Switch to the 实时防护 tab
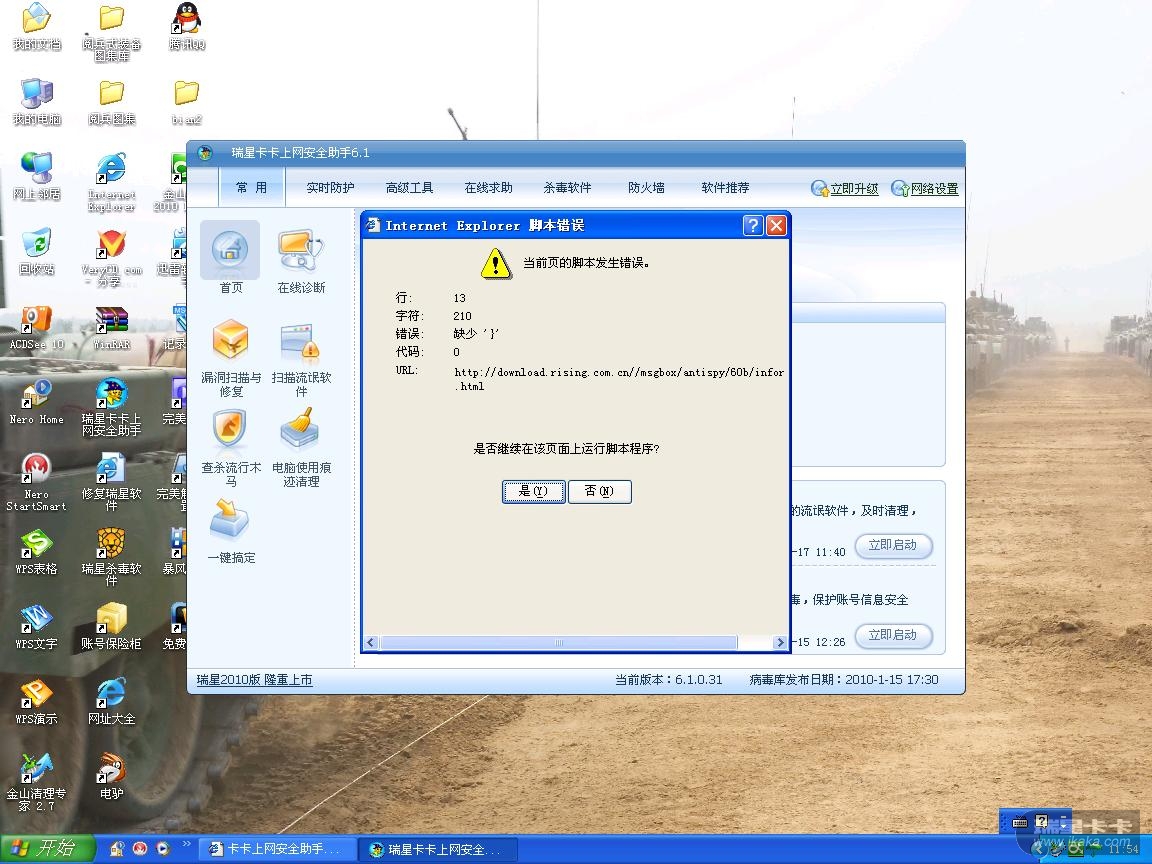Image resolution: width=1152 pixels, height=864 pixels. click(x=330, y=188)
